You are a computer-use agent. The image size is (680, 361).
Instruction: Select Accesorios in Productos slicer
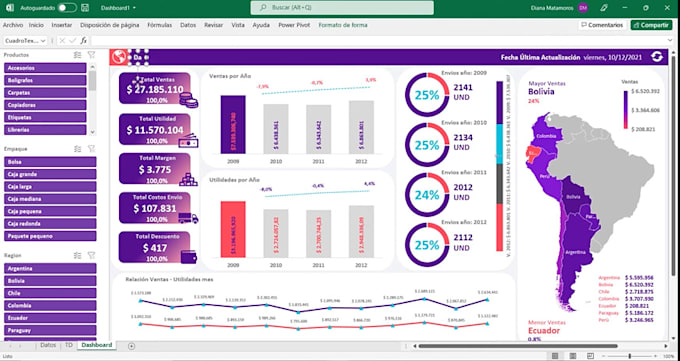pyautogui.click(x=45, y=68)
